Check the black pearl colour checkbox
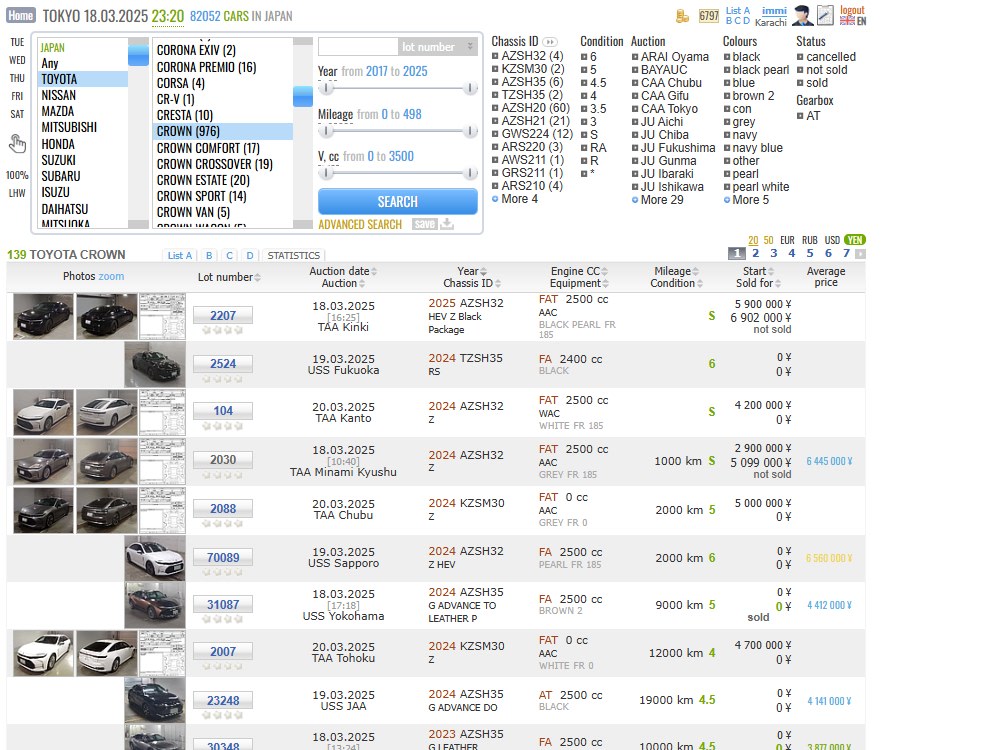This screenshot has height=750, width=1000. point(726,70)
